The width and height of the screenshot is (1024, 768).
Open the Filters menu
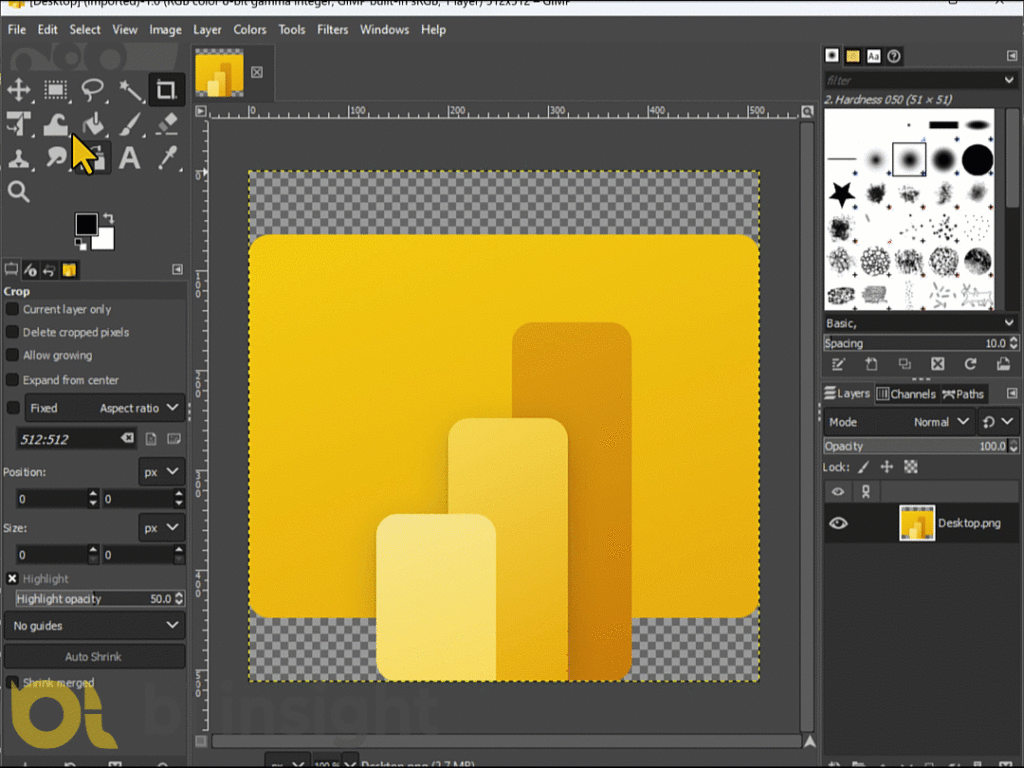point(332,29)
